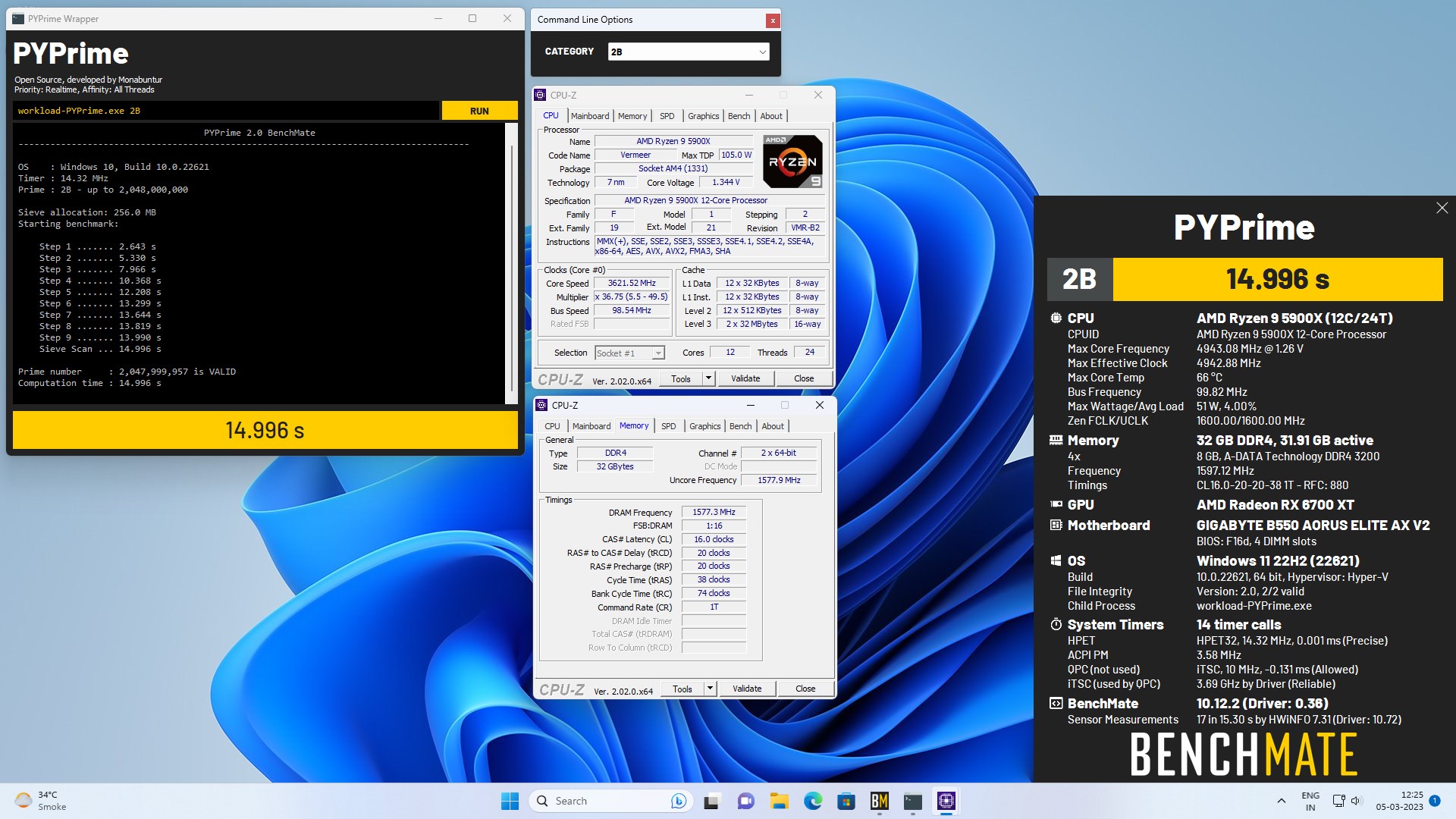
Task: Open BenchMate (BM) from the taskbar
Action: [x=880, y=801]
